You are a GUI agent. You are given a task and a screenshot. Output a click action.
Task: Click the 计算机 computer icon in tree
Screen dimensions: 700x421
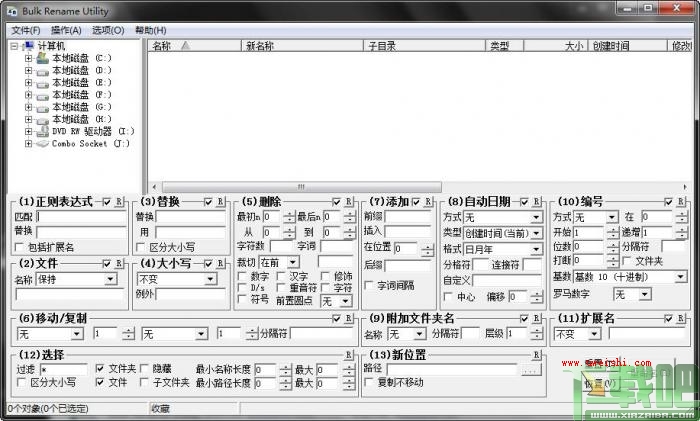[29, 46]
